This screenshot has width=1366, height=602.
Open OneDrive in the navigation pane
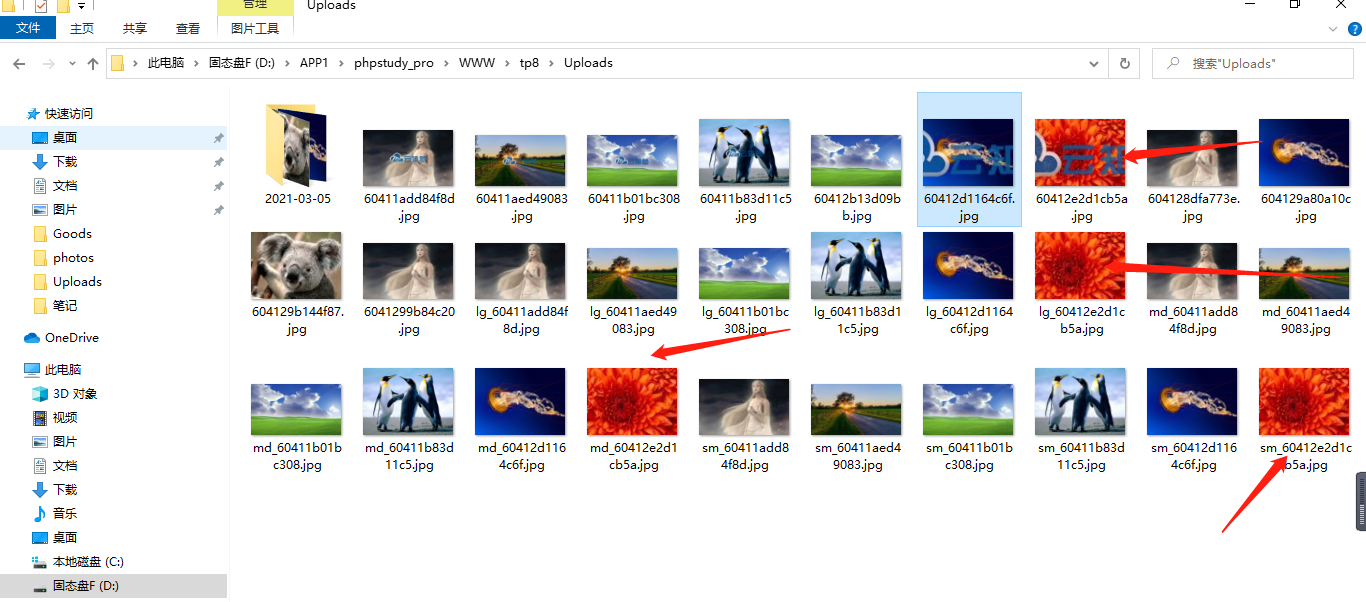71,338
